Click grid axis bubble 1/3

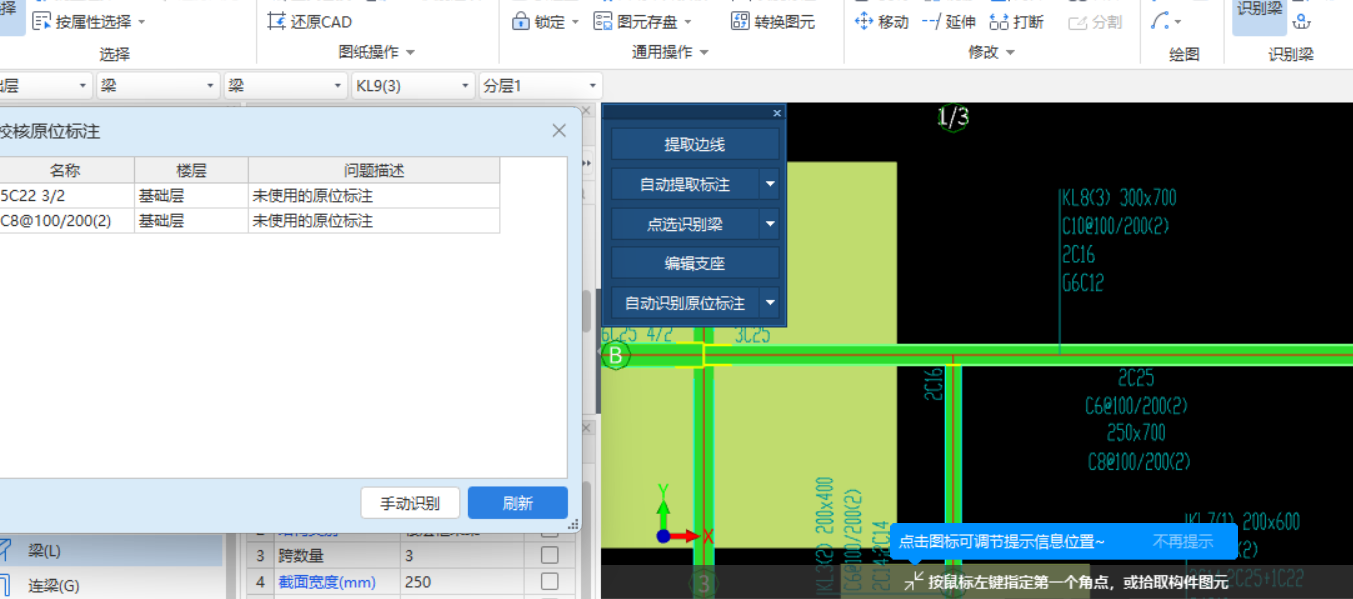[953, 117]
